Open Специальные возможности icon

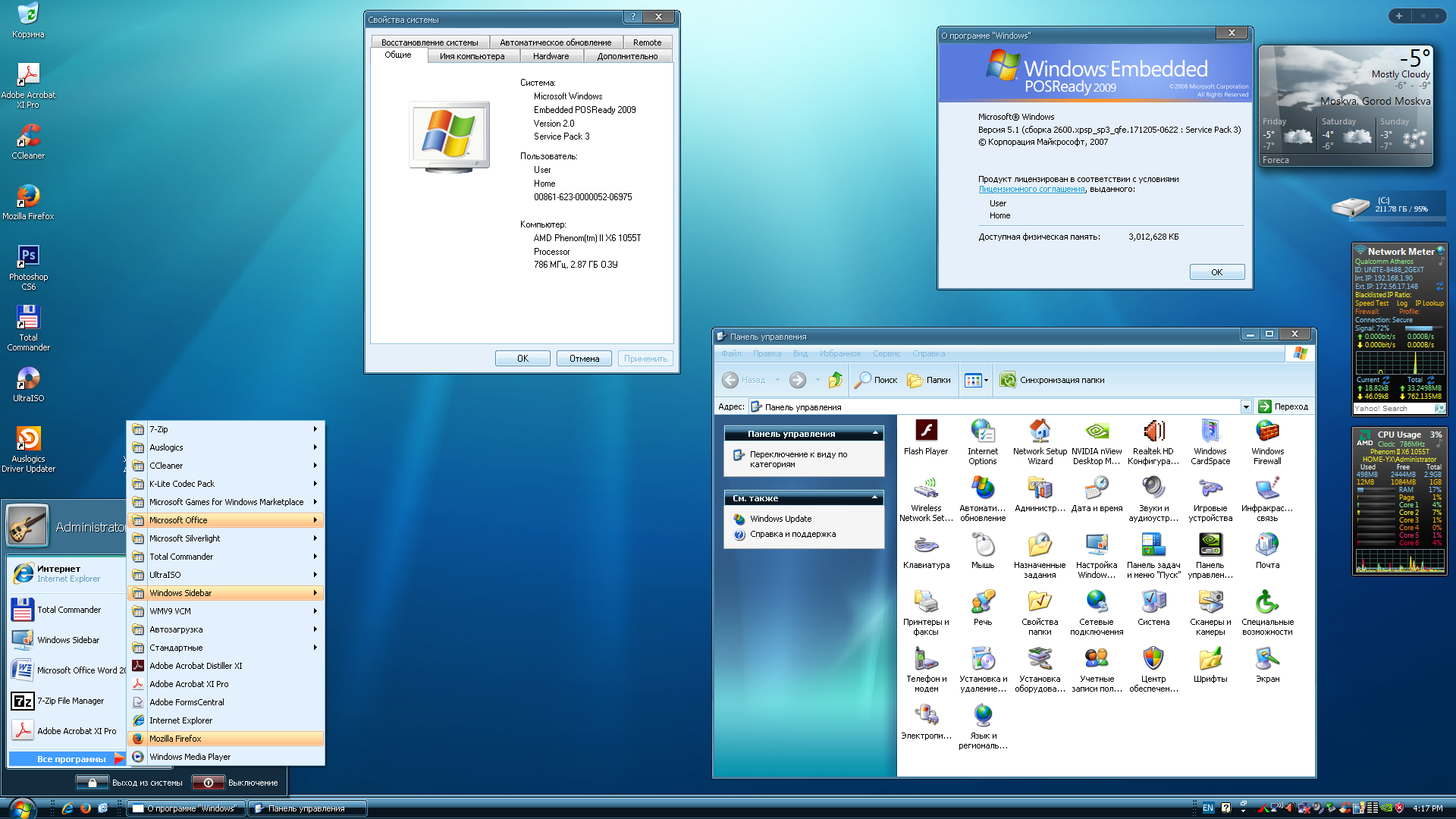tap(1267, 613)
